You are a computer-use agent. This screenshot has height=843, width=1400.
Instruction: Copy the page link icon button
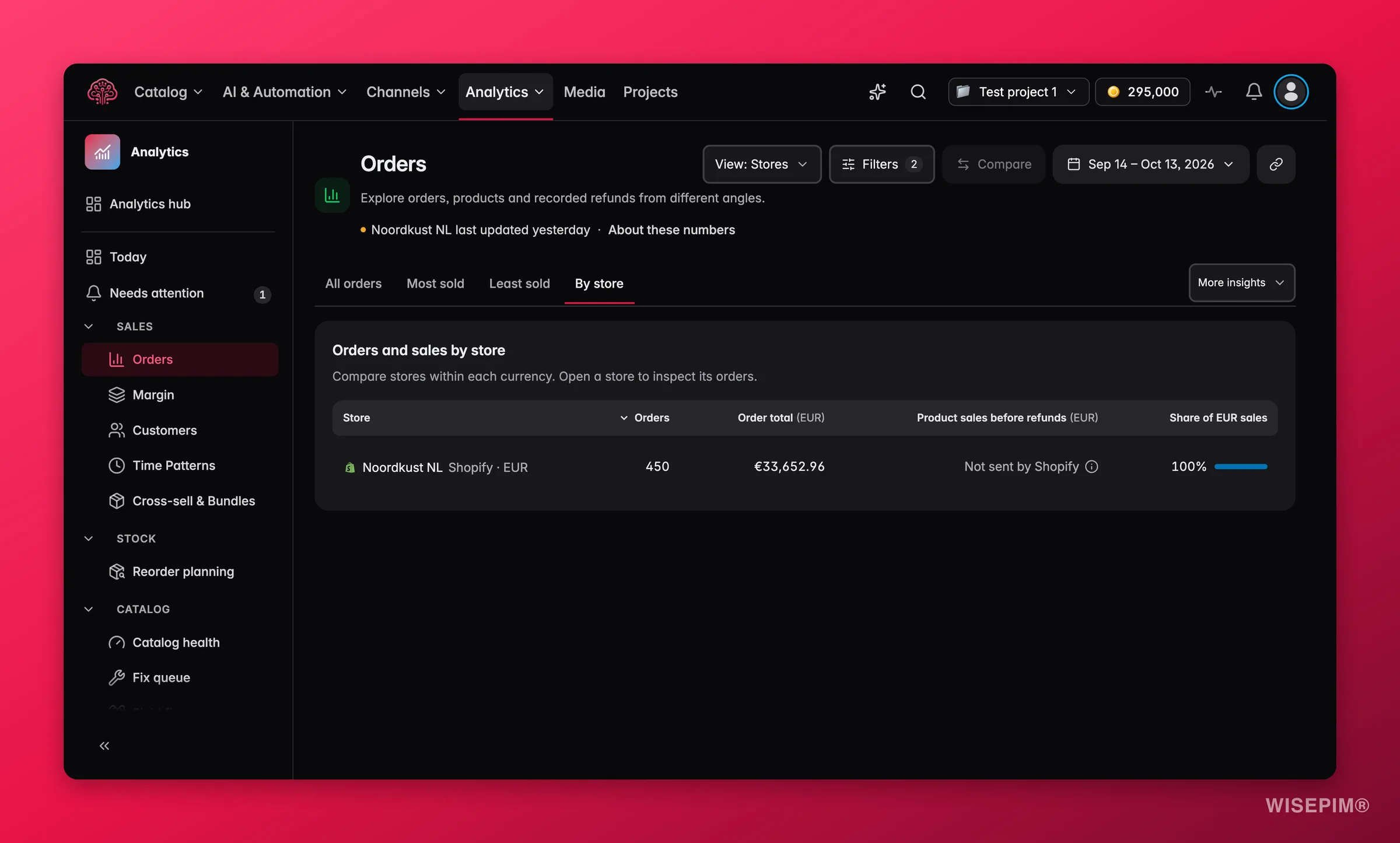coord(1276,164)
